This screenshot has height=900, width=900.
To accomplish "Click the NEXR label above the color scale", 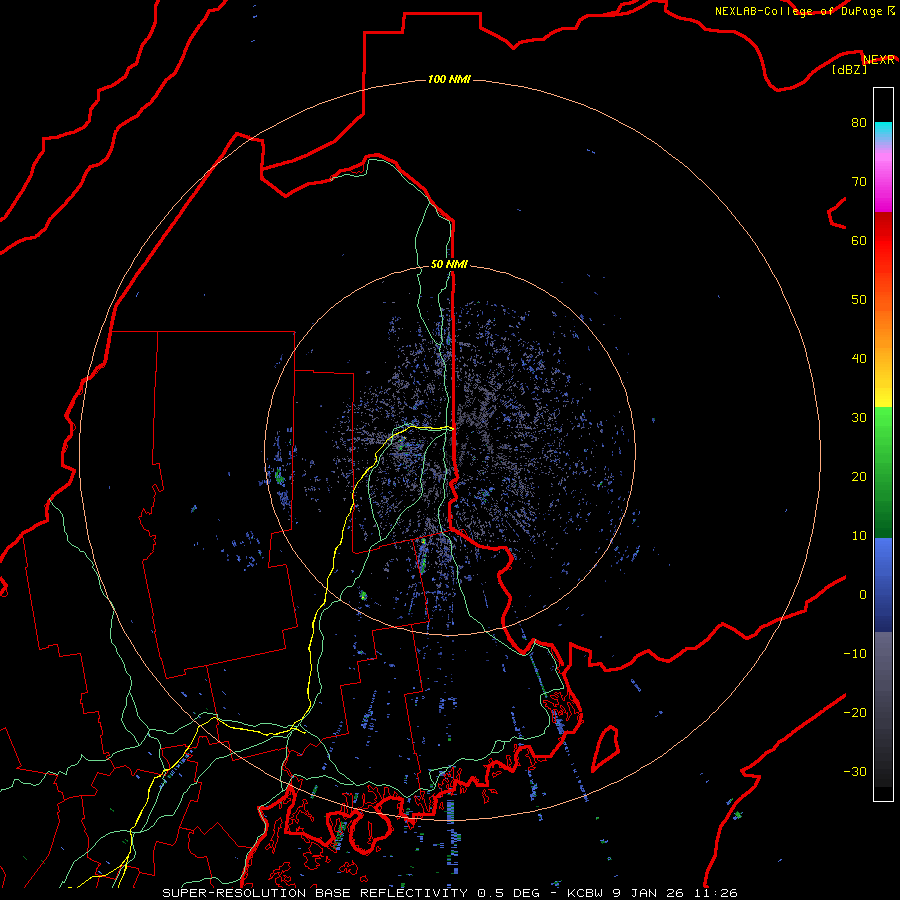I will pyautogui.click(x=878, y=60).
